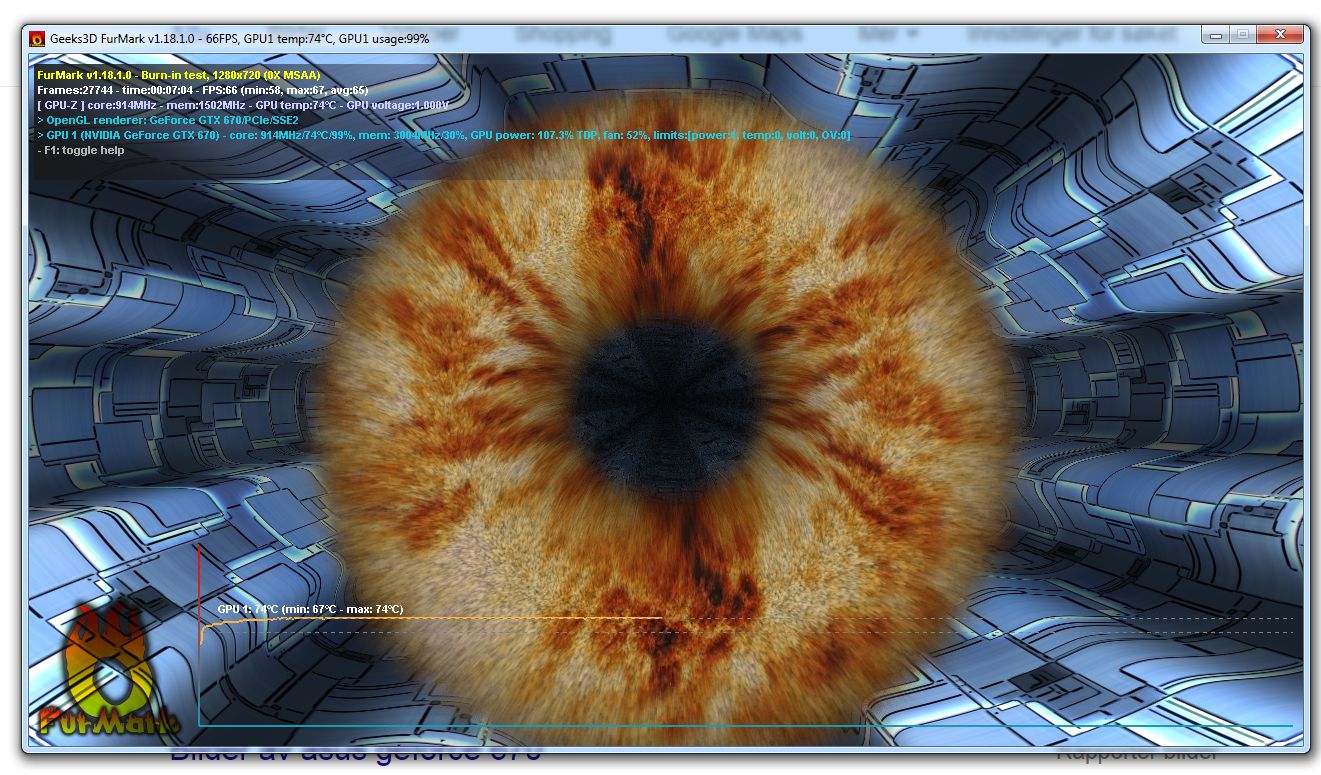Viewport: 1321px width, 775px height.
Task: Click the OpenGL renderer GeForce GTX 670 line
Action: [x=168, y=120]
